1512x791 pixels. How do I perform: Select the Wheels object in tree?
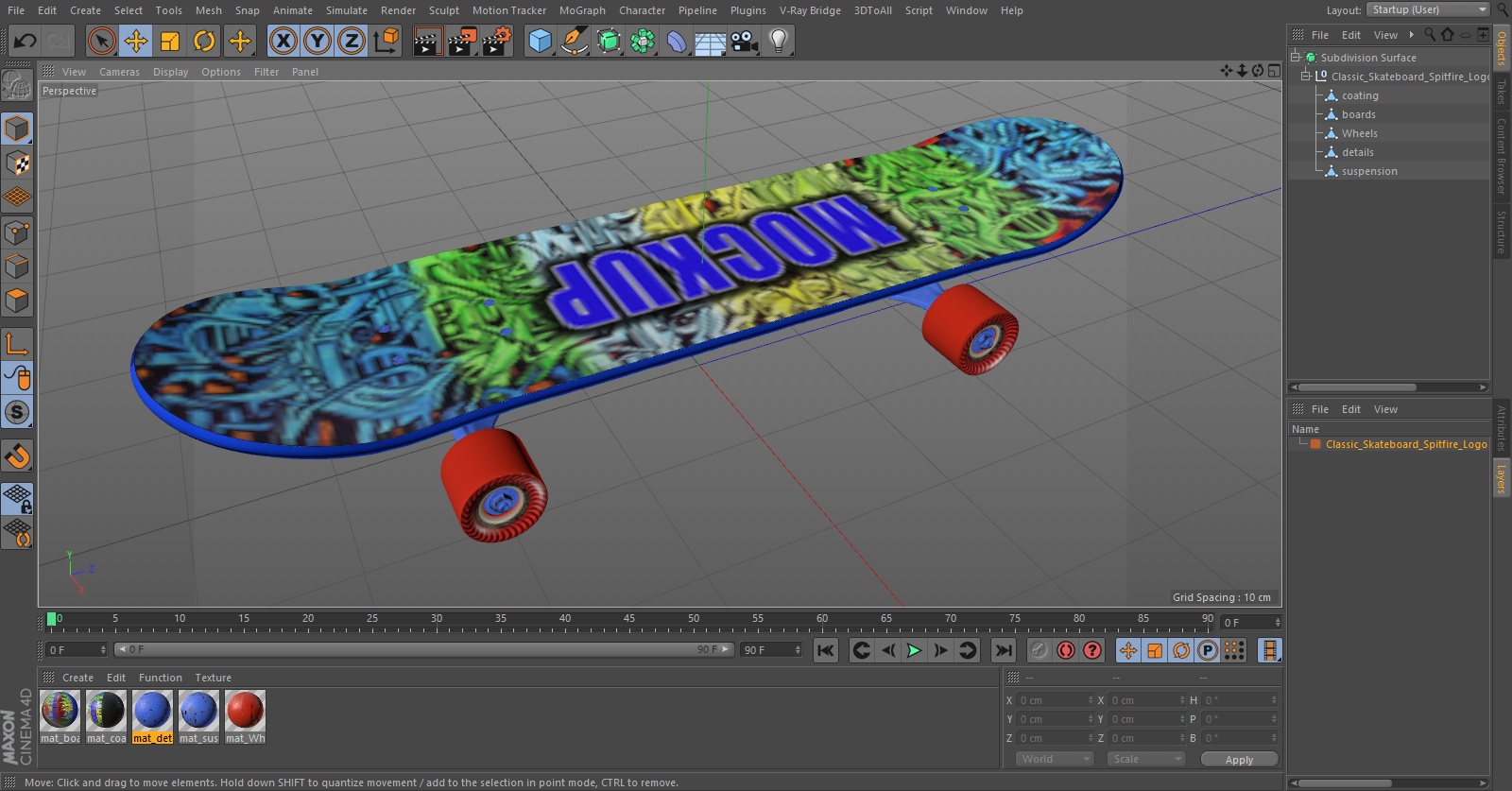click(1359, 133)
